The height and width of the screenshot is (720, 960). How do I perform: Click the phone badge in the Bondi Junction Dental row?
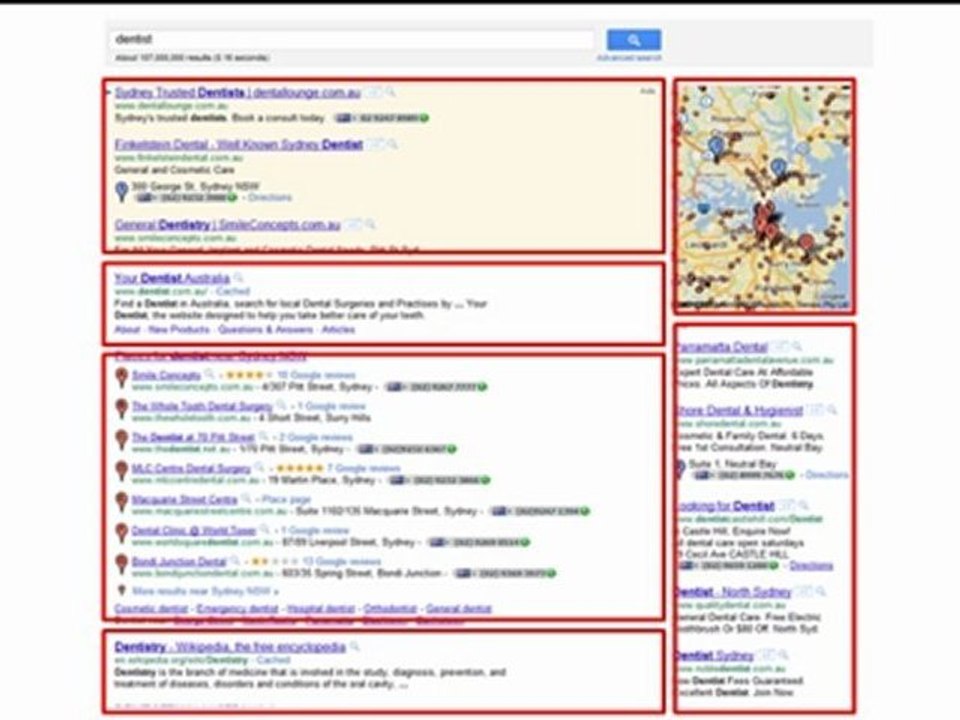(x=505, y=574)
